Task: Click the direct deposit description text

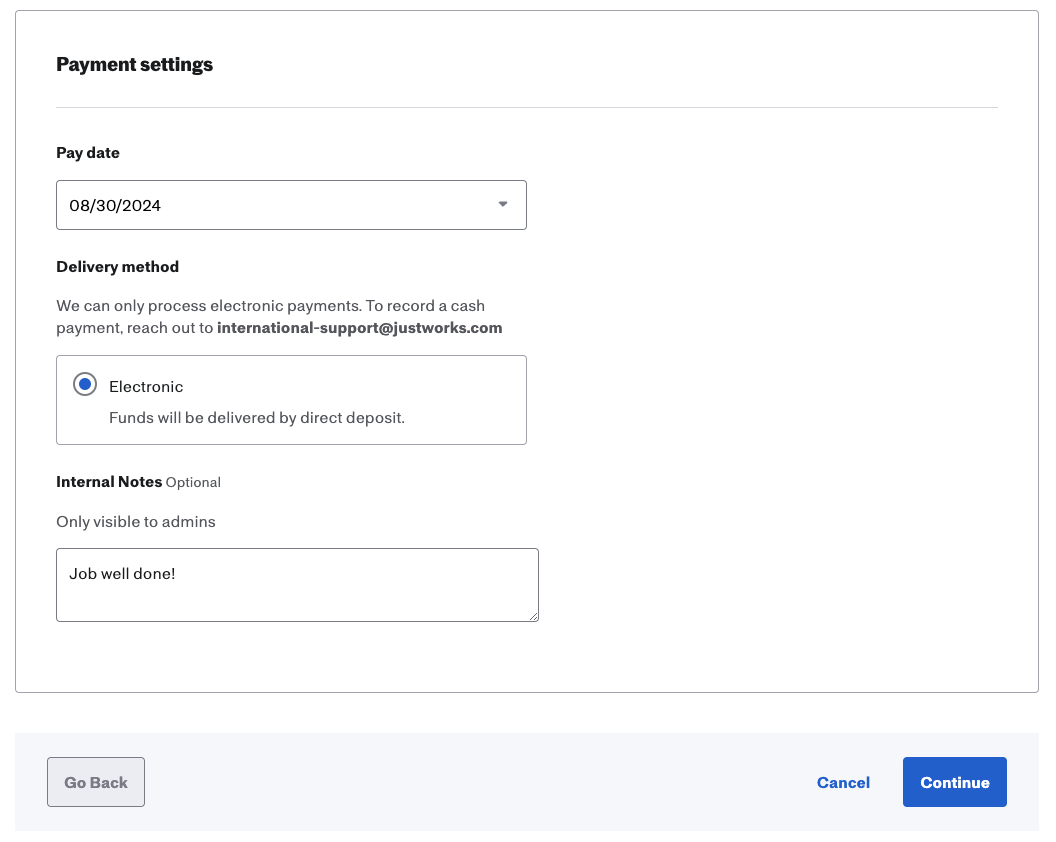Action: pos(256,418)
